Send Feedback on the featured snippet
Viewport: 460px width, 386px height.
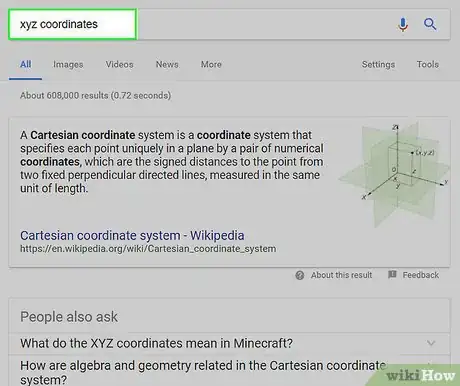(421, 275)
